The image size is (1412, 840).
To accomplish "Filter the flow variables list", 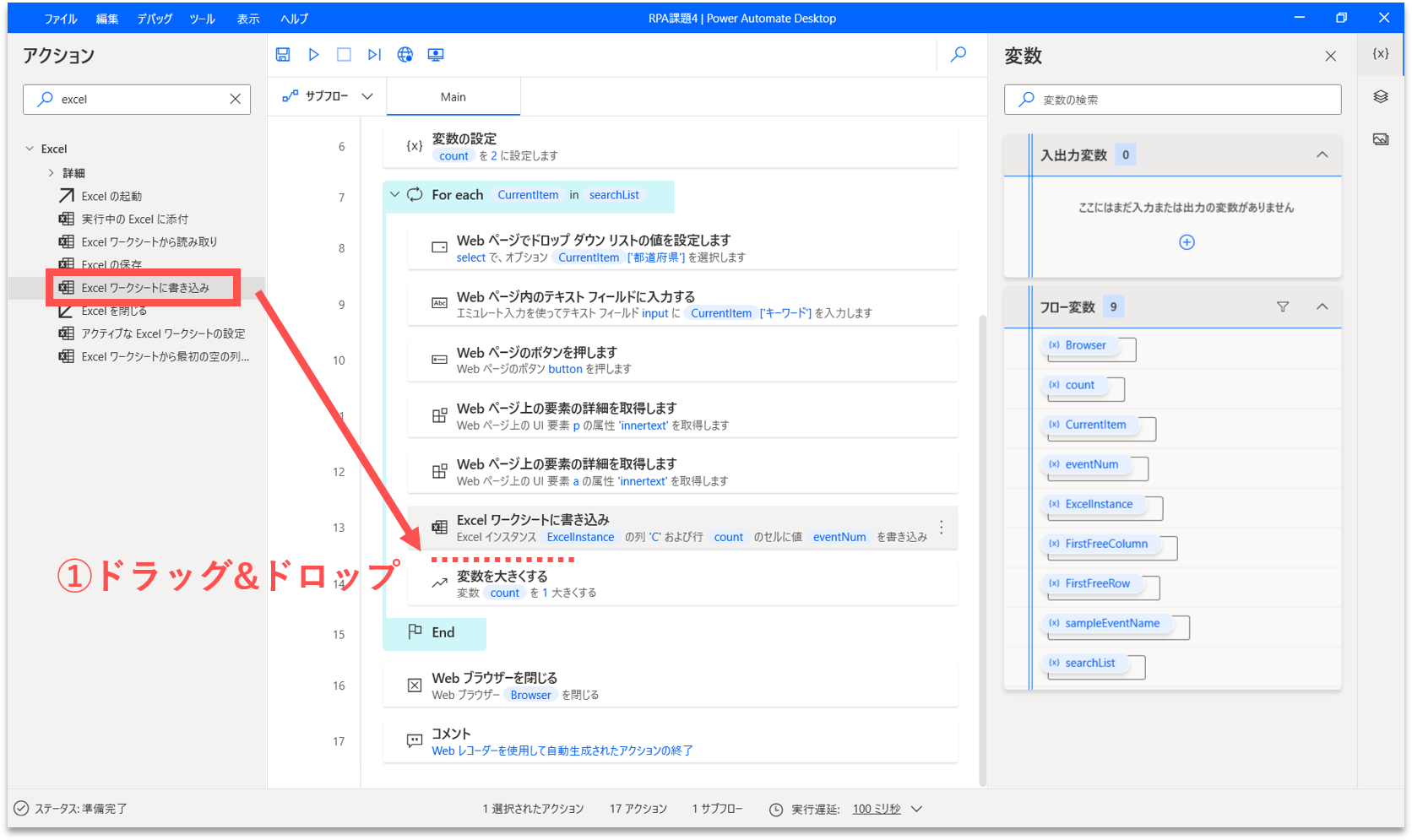I will click(1283, 307).
